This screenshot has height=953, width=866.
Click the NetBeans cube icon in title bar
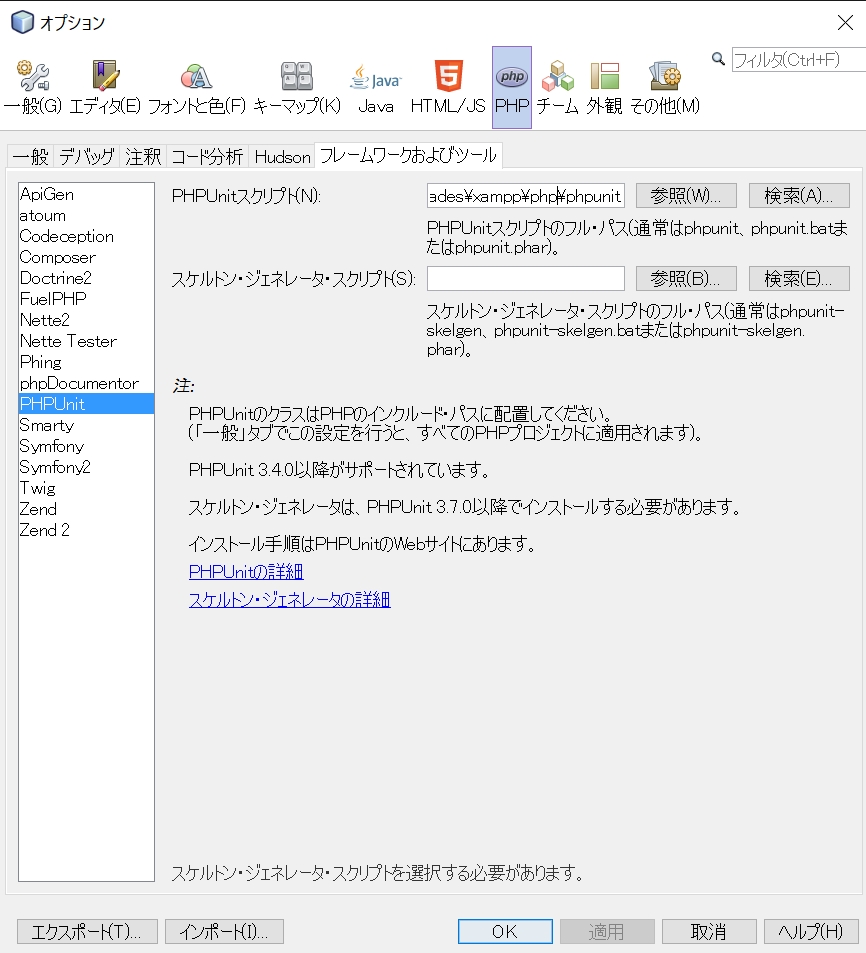(22, 22)
